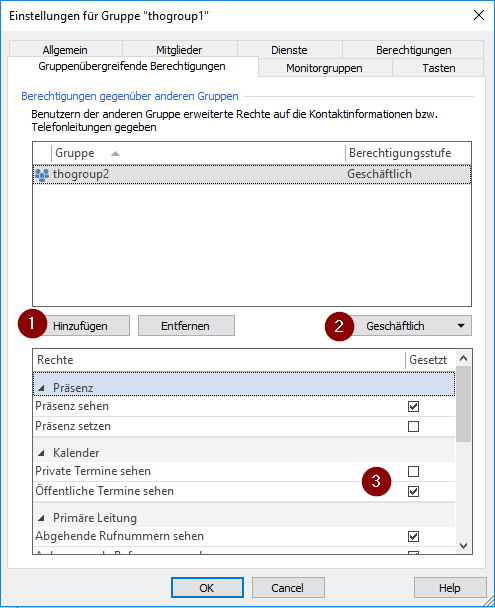Enable the Präsenz setzen checkbox

pos(413,427)
